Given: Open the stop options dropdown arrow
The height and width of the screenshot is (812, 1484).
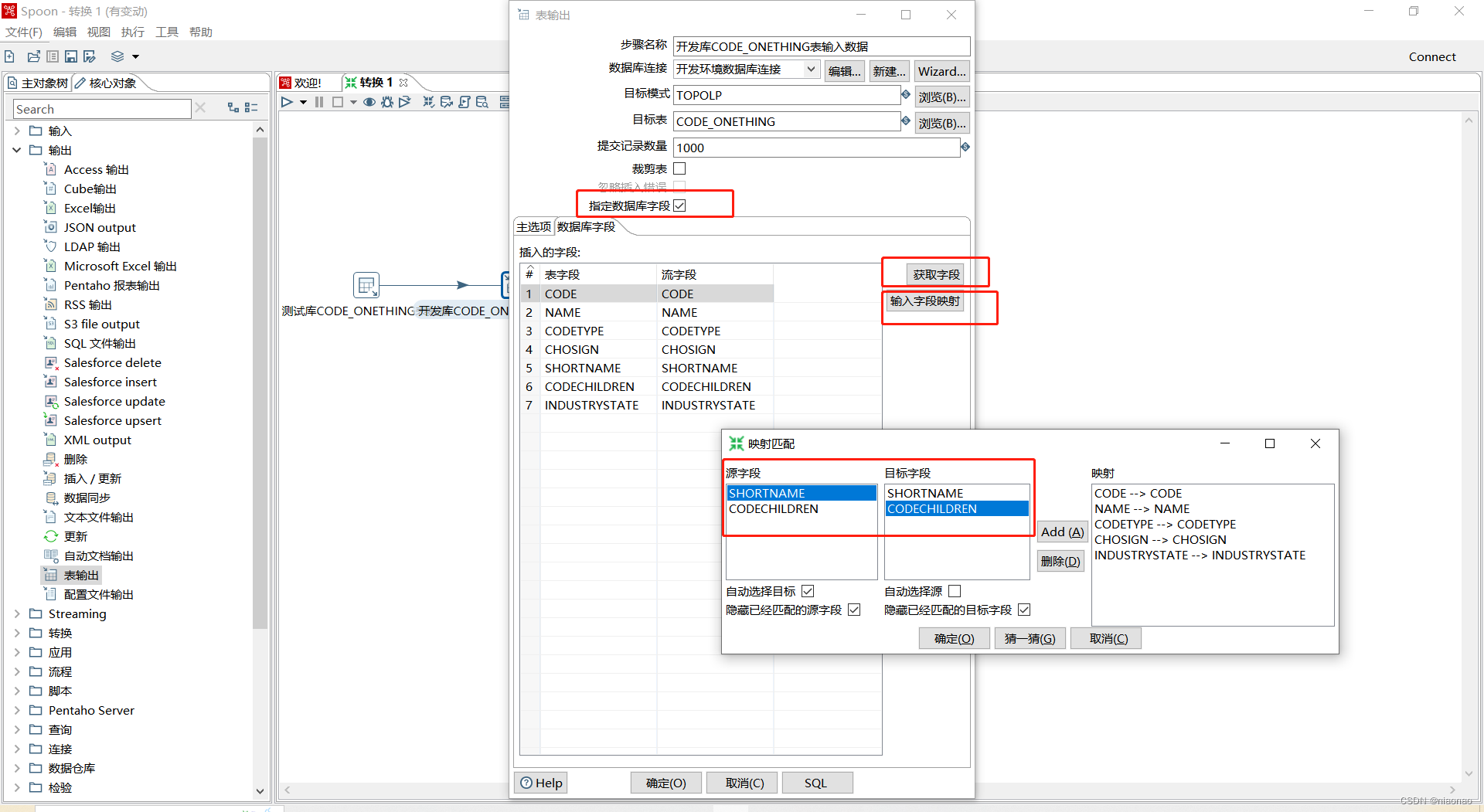Looking at the screenshot, I should point(353,102).
